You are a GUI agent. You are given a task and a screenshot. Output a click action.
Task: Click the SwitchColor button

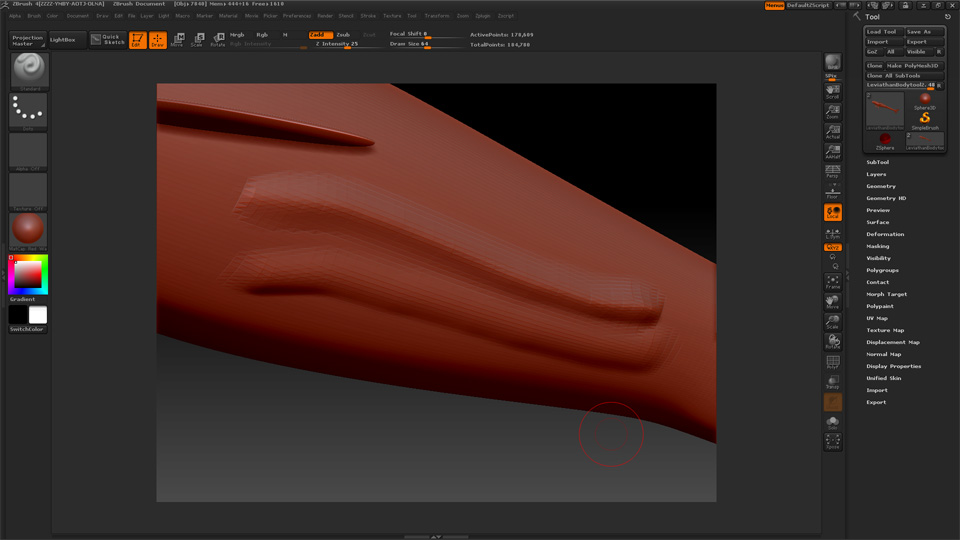(28, 329)
